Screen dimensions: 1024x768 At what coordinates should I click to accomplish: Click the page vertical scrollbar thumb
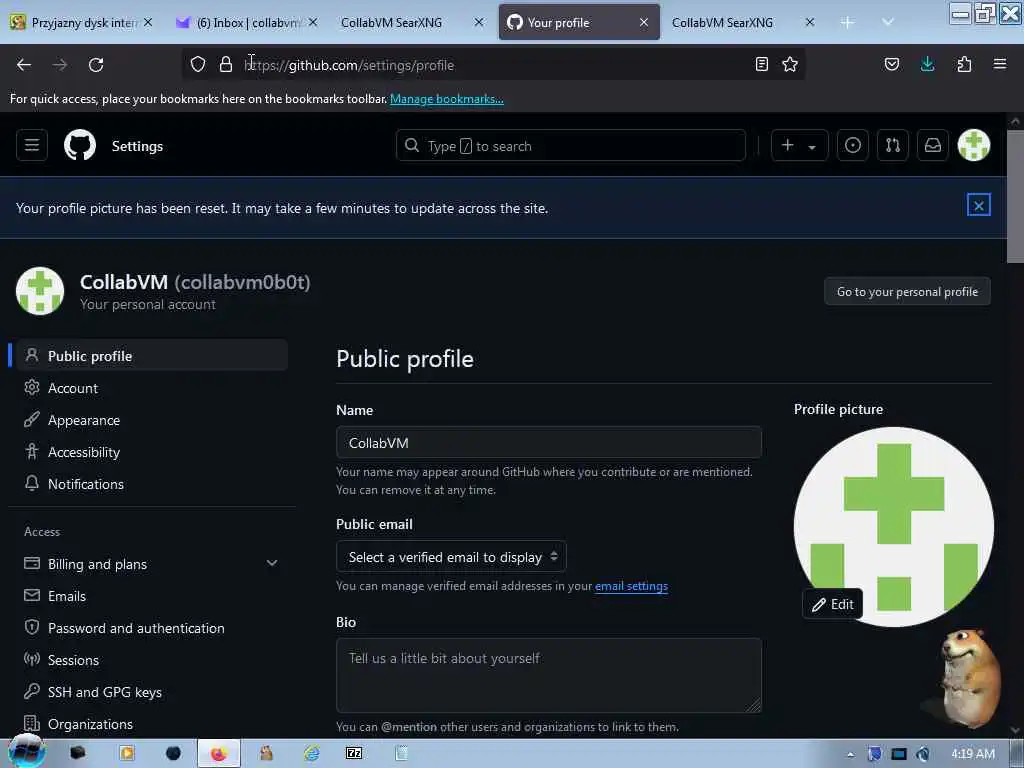point(1015,196)
